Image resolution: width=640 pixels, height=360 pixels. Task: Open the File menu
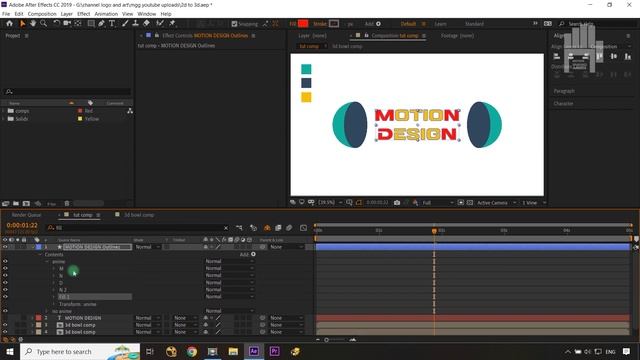click(x=6, y=13)
